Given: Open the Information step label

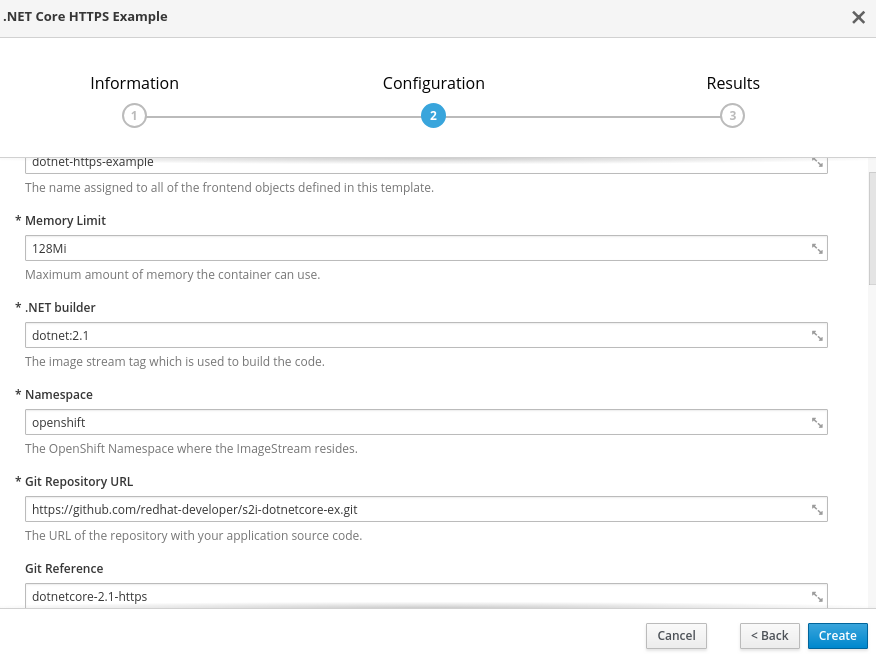Looking at the screenshot, I should click(134, 83).
